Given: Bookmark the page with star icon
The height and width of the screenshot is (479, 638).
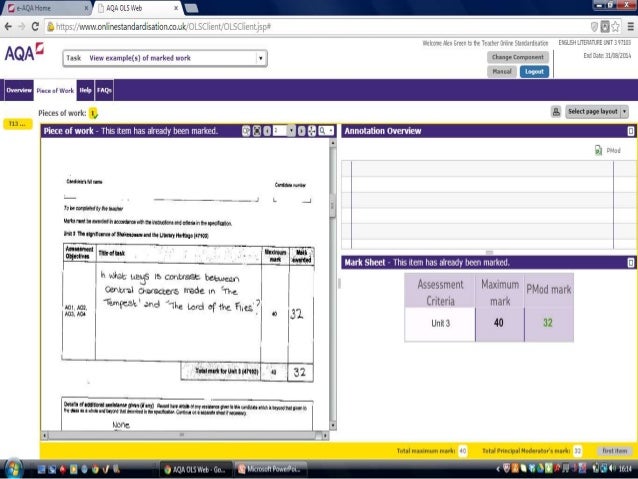Looking at the screenshot, I should tap(616, 27).
